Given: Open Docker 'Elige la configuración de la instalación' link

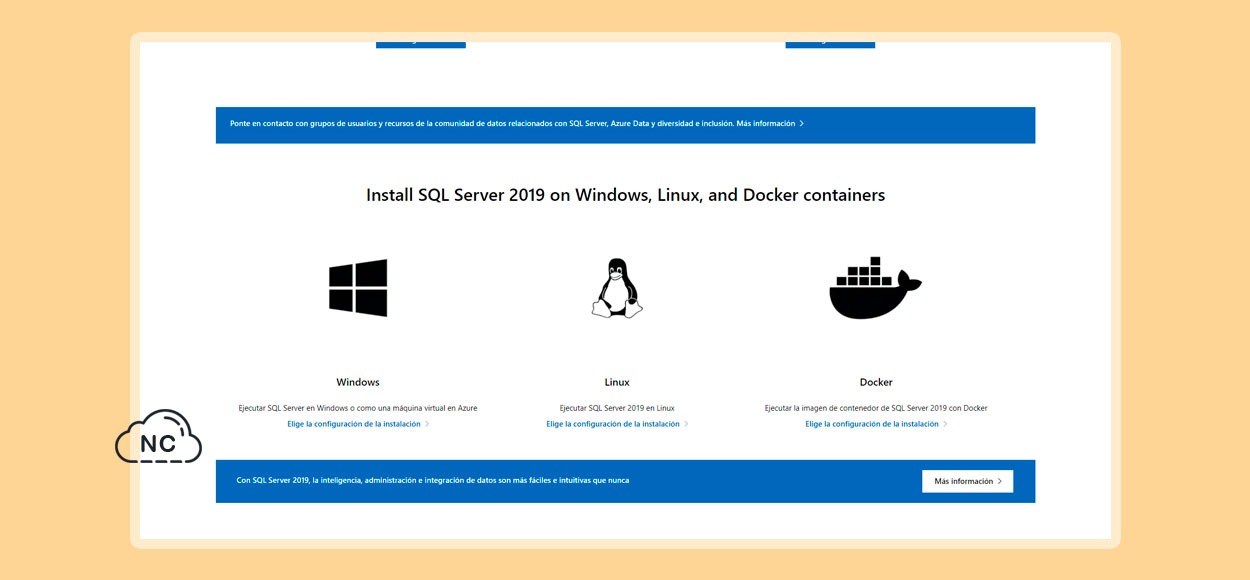Looking at the screenshot, I should coord(876,424).
